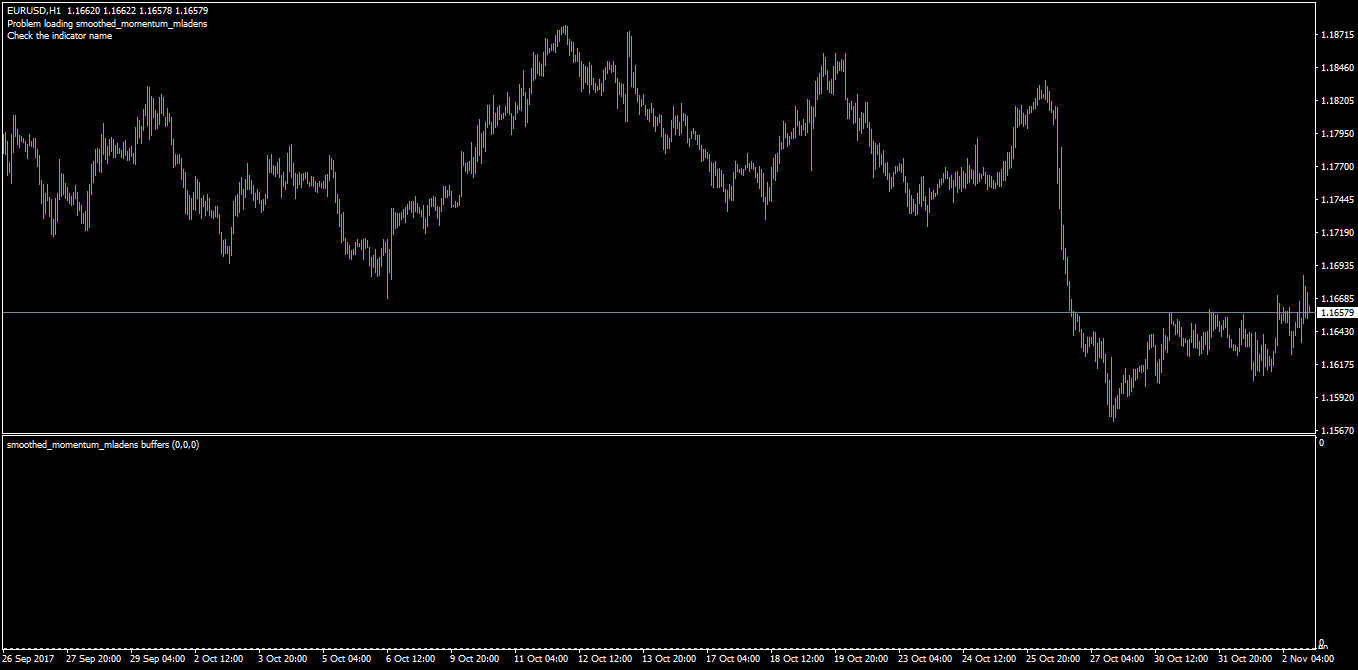Click the 19 Oct 20:00 time label

click(862, 659)
